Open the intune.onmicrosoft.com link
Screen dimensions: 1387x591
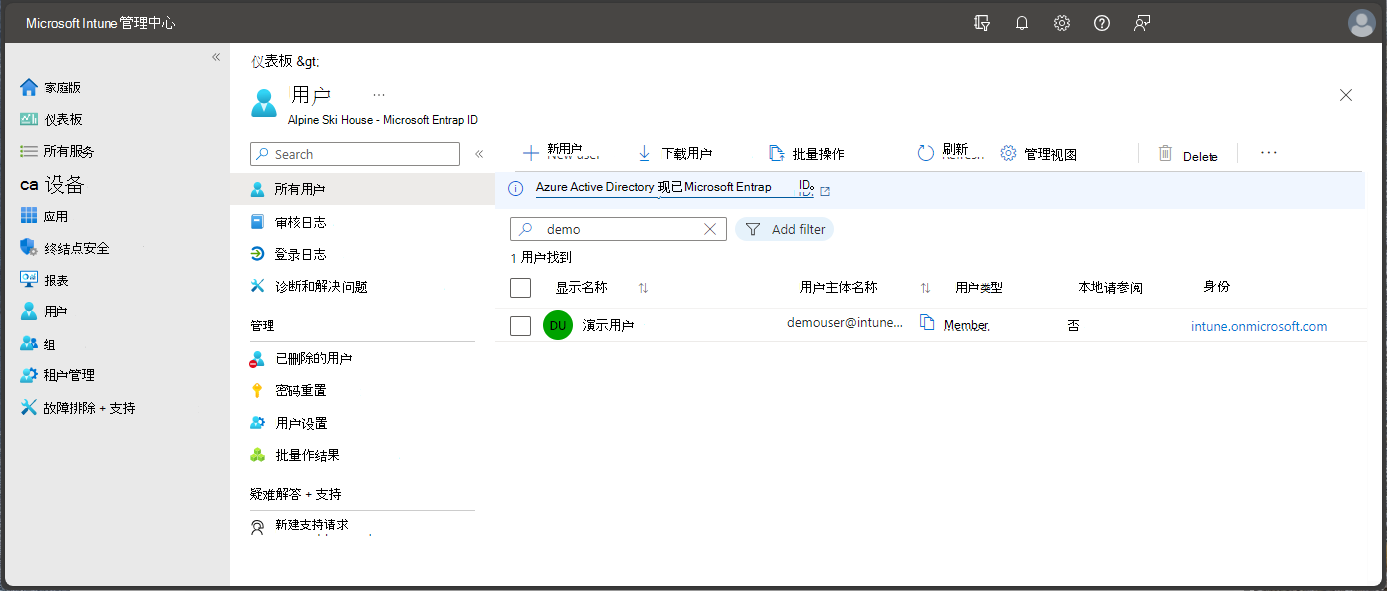[1259, 326]
